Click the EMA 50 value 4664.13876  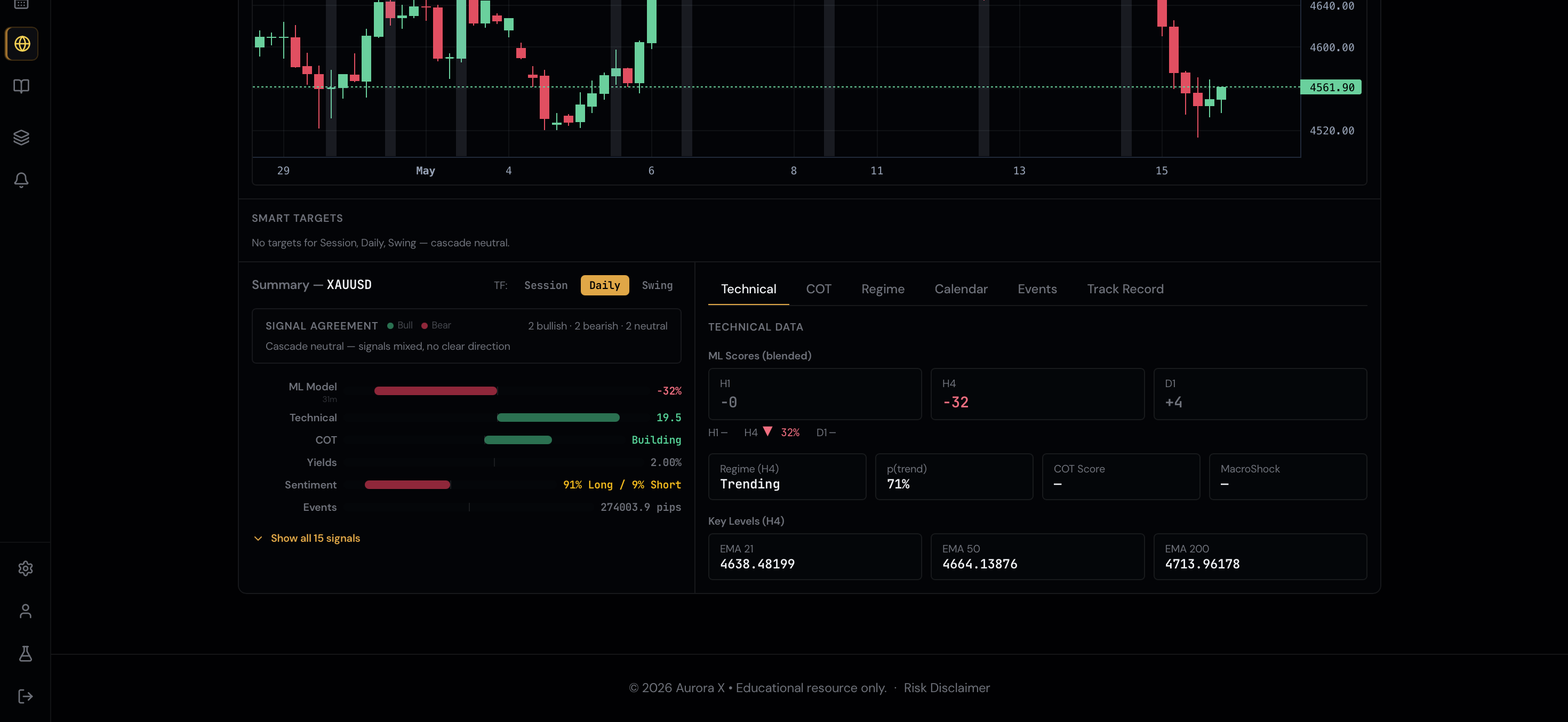pyautogui.click(x=979, y=564)
